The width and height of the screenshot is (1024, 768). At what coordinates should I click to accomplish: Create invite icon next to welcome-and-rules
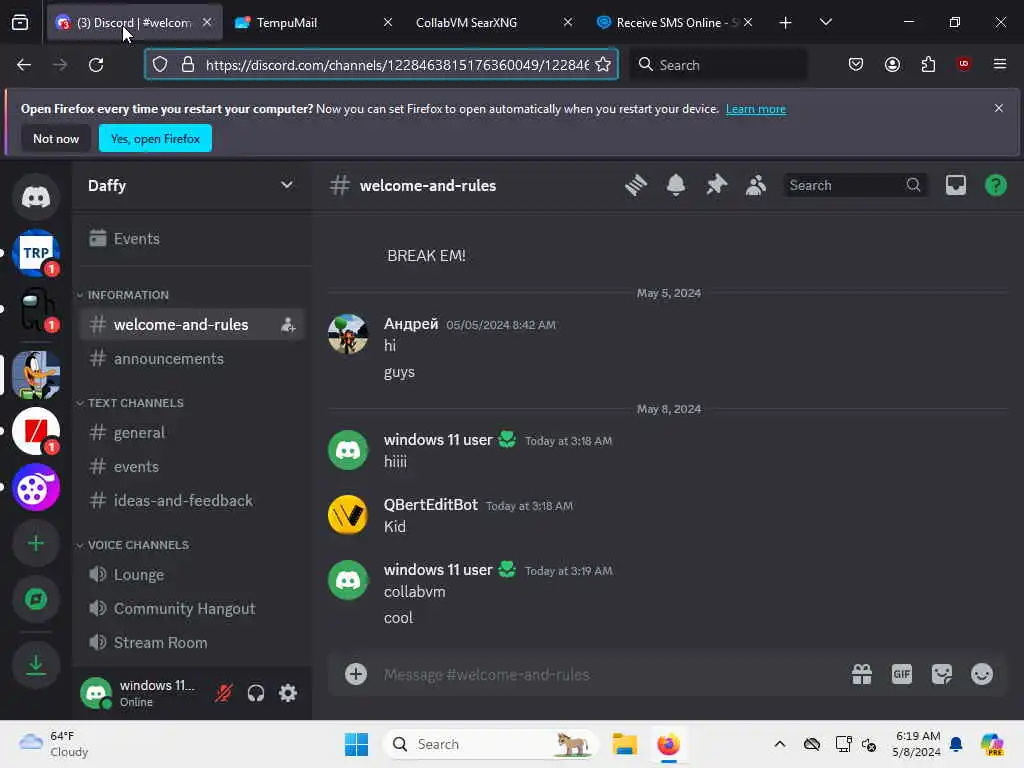coord(288,325)
